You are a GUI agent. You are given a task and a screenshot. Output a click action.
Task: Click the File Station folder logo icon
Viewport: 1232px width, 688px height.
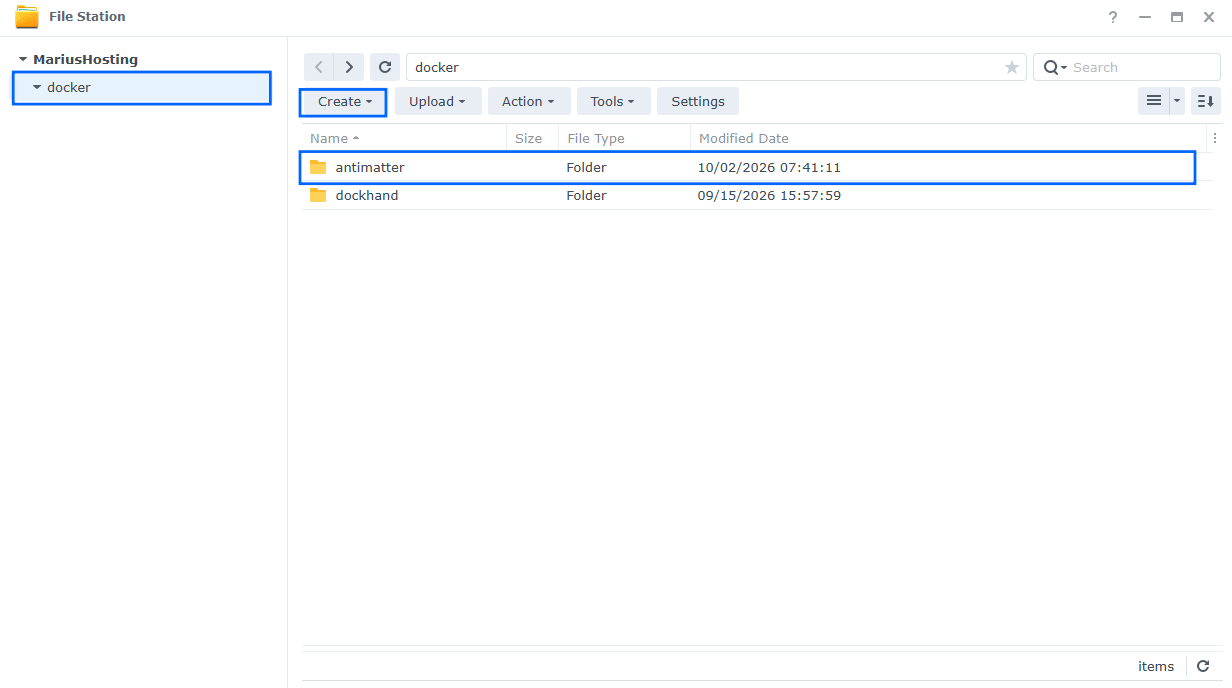(x=27, y=17)
